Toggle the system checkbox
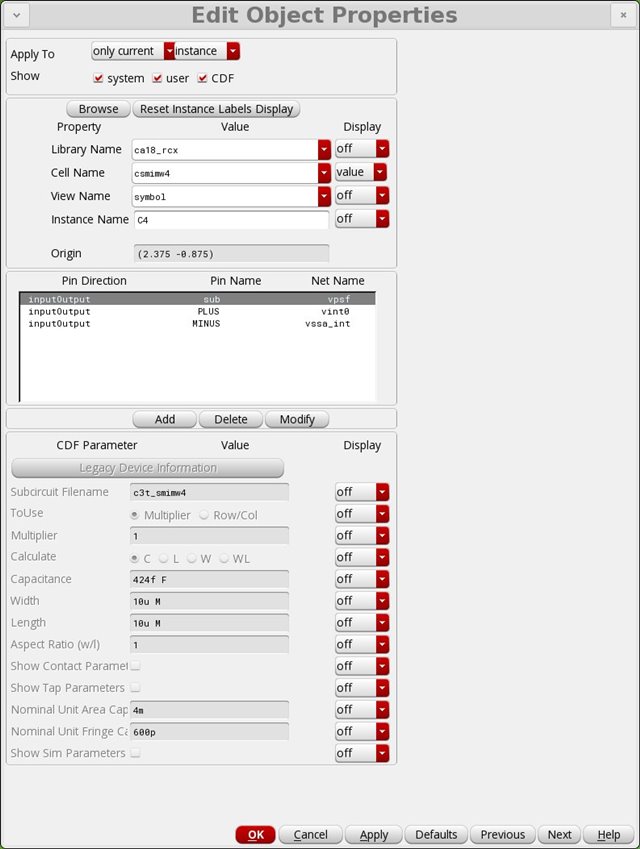The image size is (640, 849). pos(98,78)
